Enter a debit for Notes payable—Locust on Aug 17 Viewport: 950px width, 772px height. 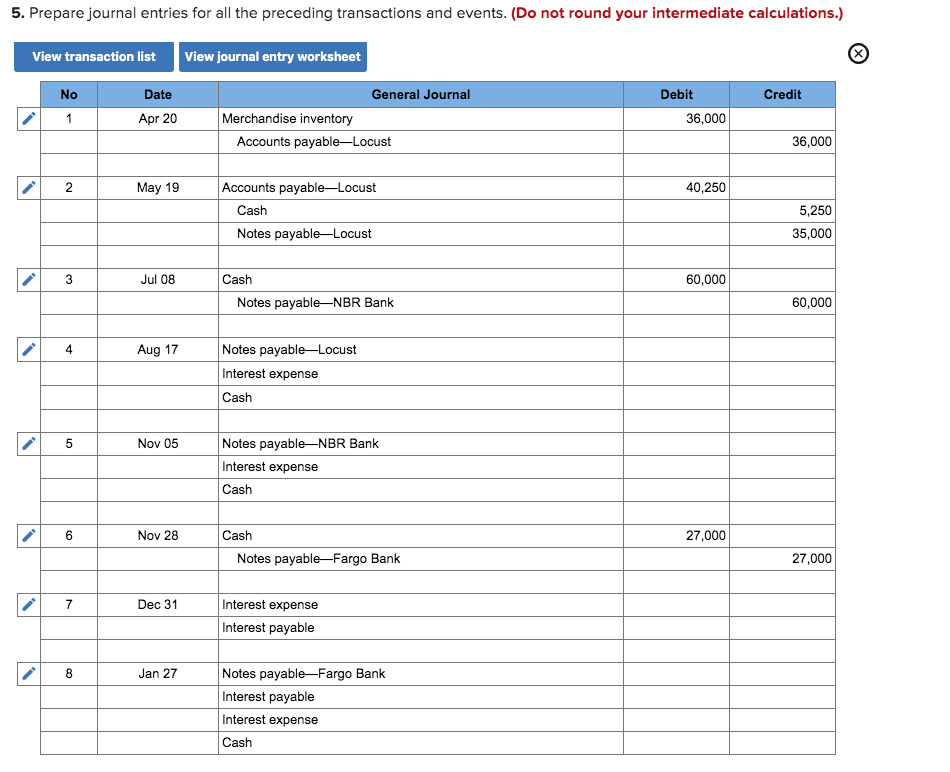tap(675, 349)
